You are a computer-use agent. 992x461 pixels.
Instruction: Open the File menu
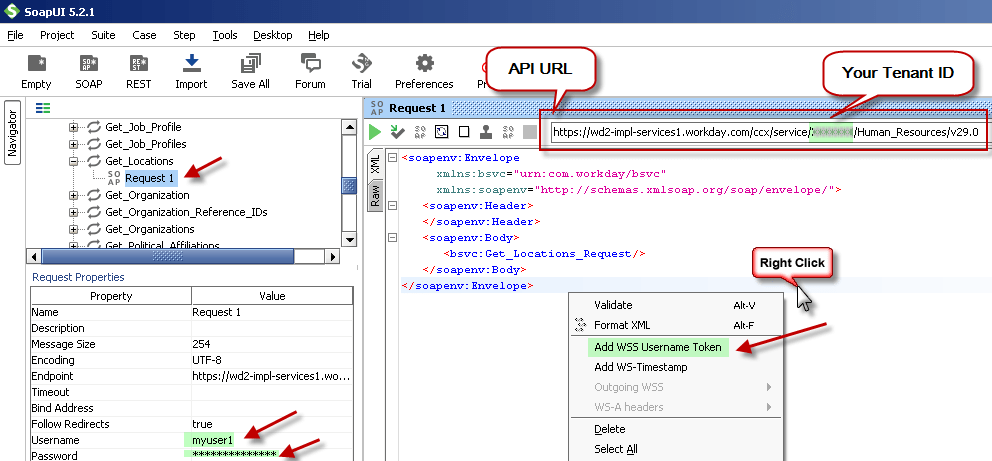click(x=15, y=35)
